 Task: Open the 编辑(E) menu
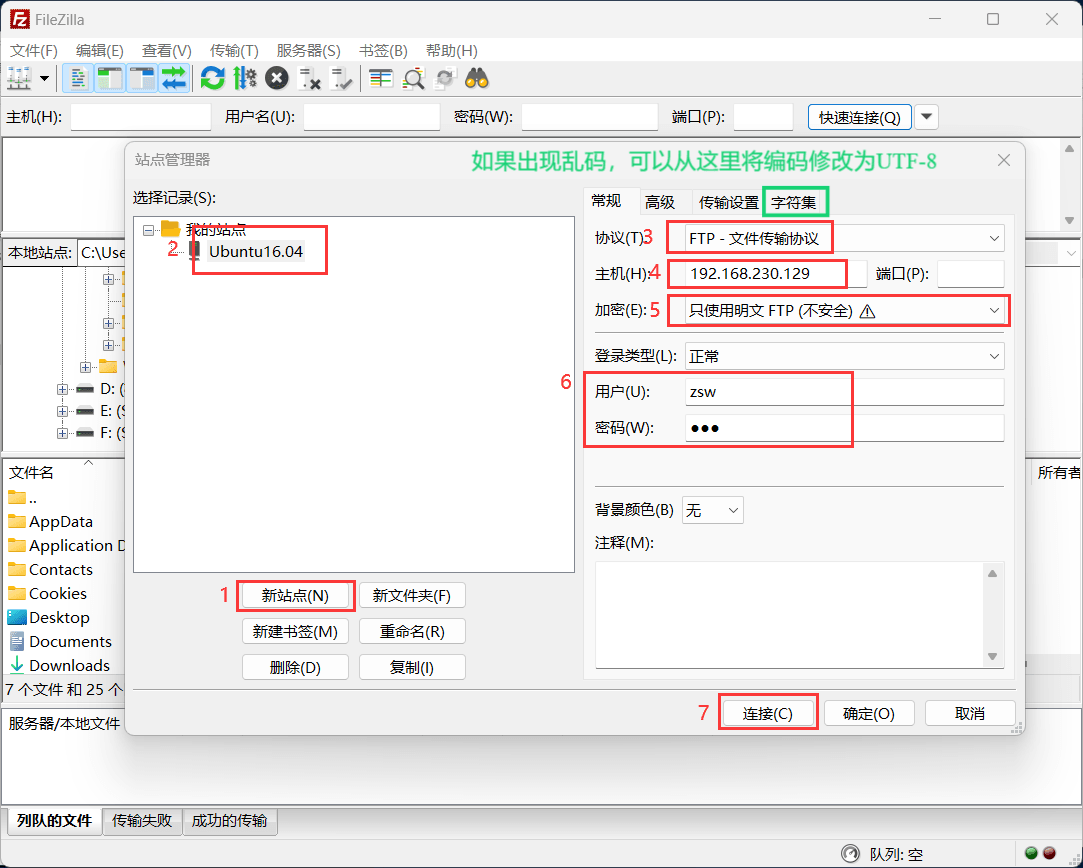99,50
